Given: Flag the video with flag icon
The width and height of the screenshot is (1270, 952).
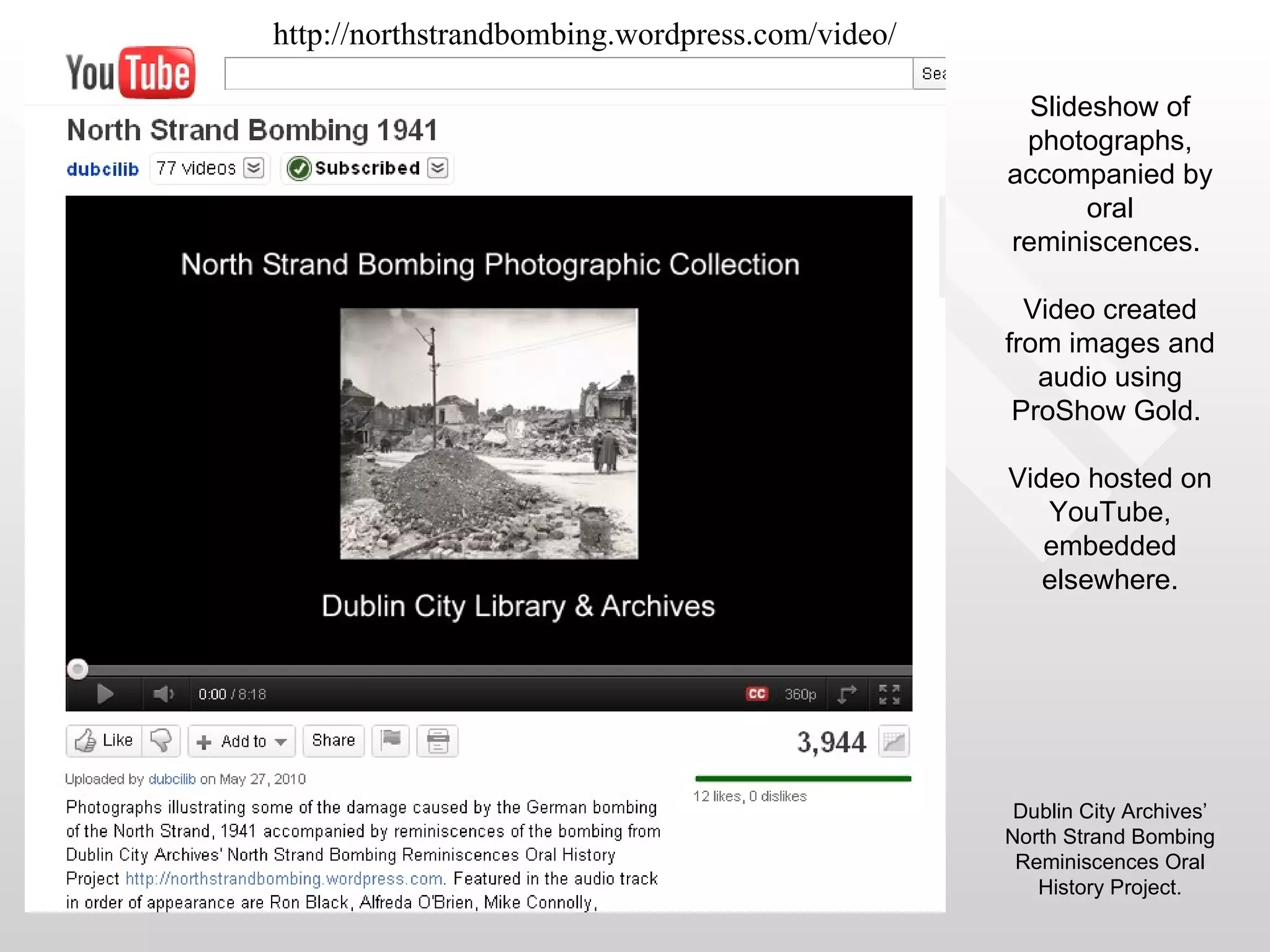Looking at the screenshot, I should (x=391, y=741).
